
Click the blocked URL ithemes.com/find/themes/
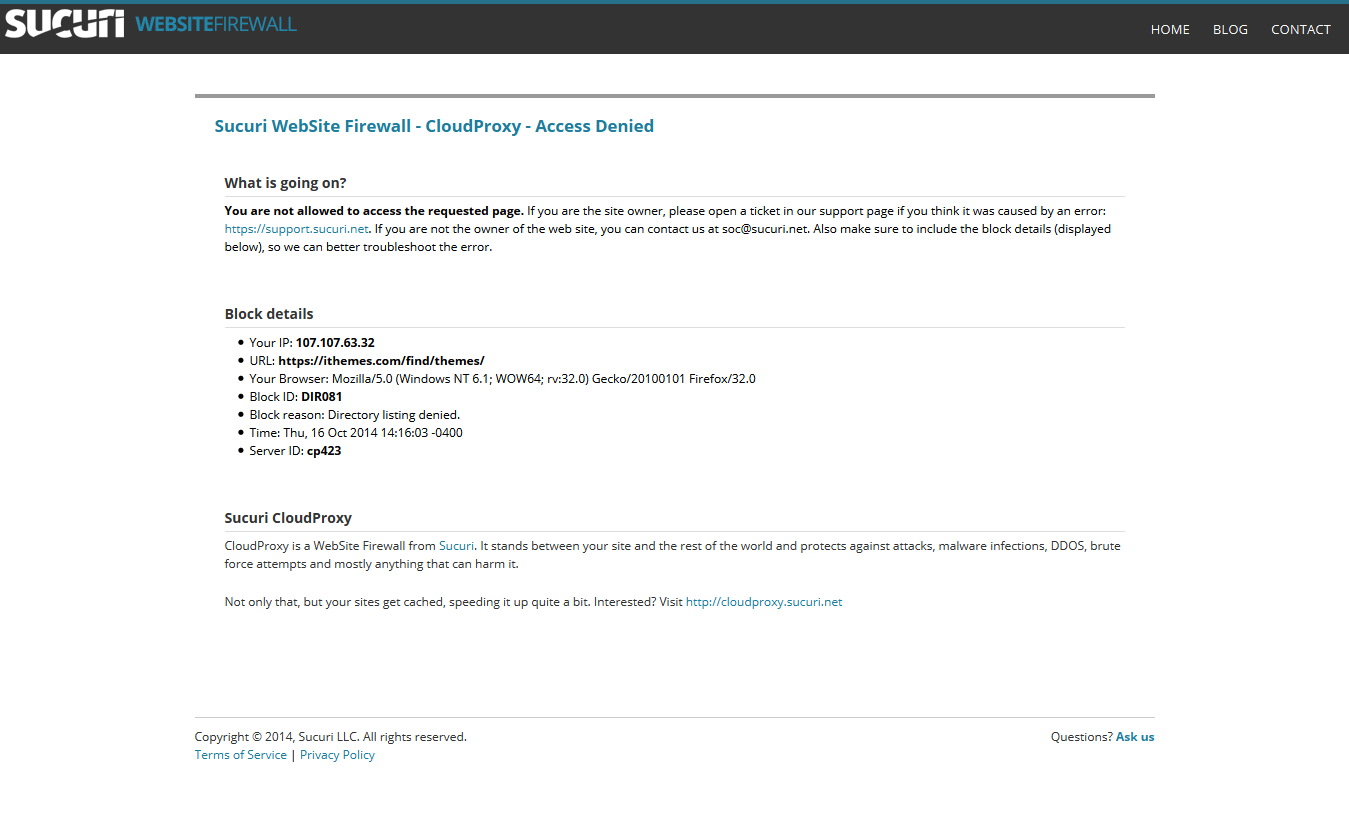(x=381, y=361)
